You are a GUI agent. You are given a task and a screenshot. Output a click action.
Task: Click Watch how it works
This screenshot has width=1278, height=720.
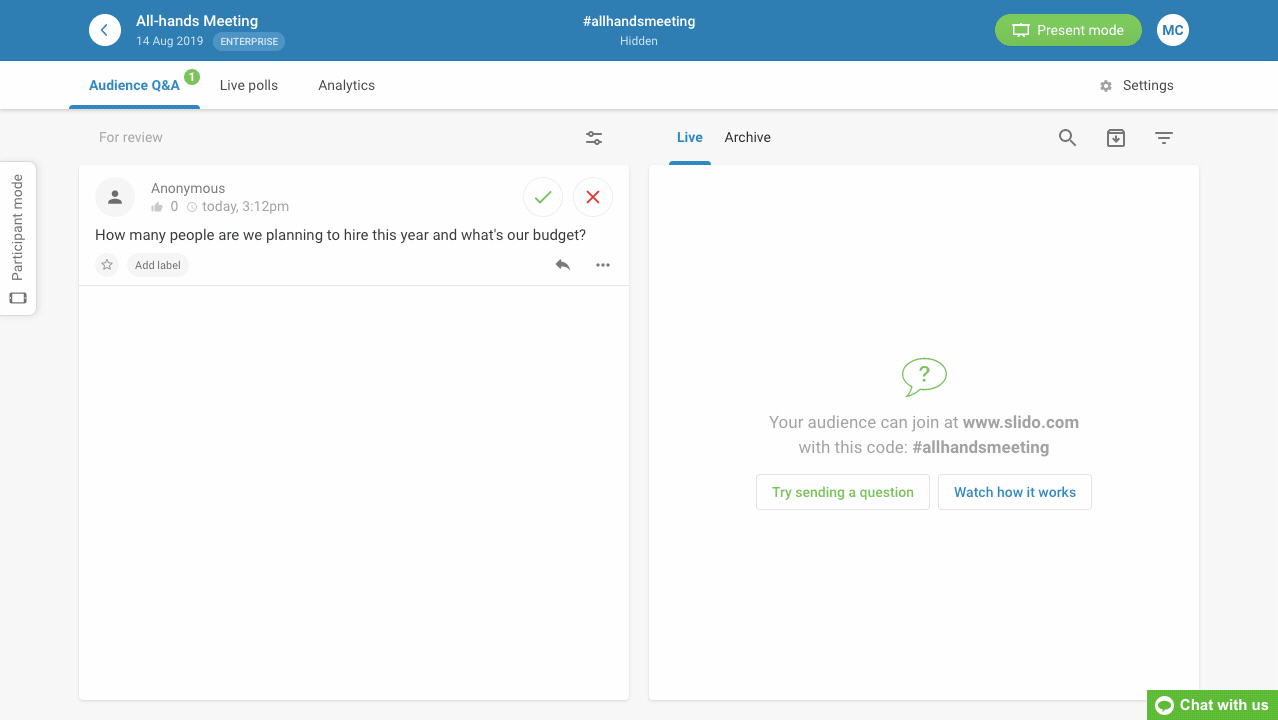(x=1014, y=492)
